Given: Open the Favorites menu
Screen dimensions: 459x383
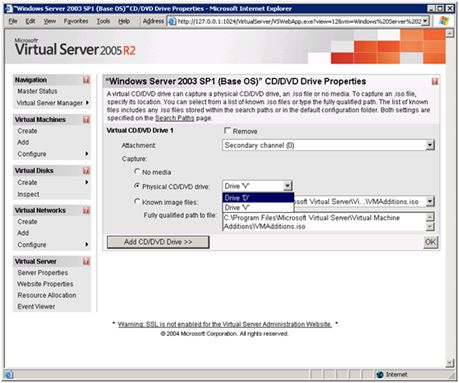Looking at the screenshot, I should 76,21.
